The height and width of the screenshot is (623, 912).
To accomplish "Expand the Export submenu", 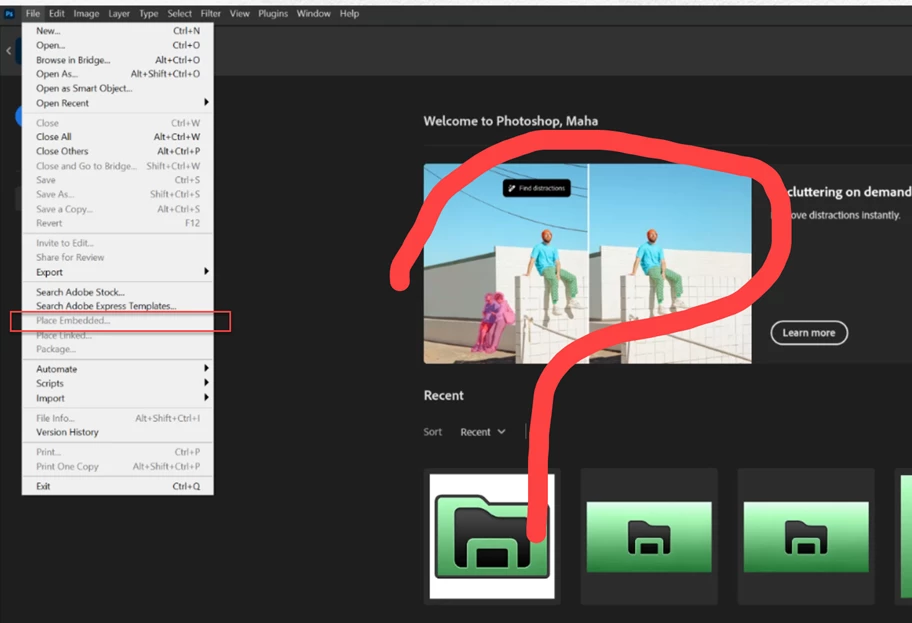I will tap(117, 272).
